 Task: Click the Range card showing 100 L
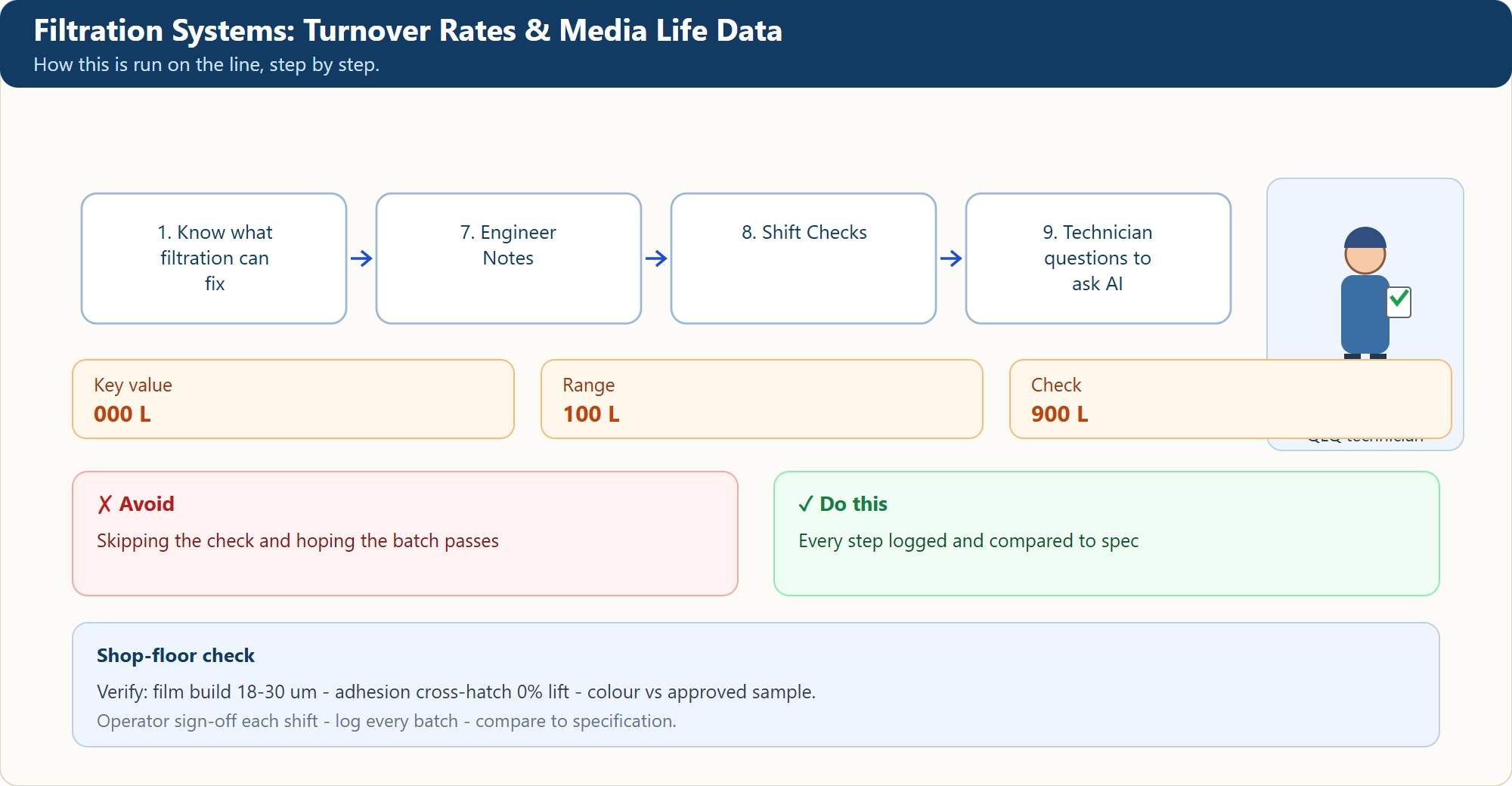(762, 399)
